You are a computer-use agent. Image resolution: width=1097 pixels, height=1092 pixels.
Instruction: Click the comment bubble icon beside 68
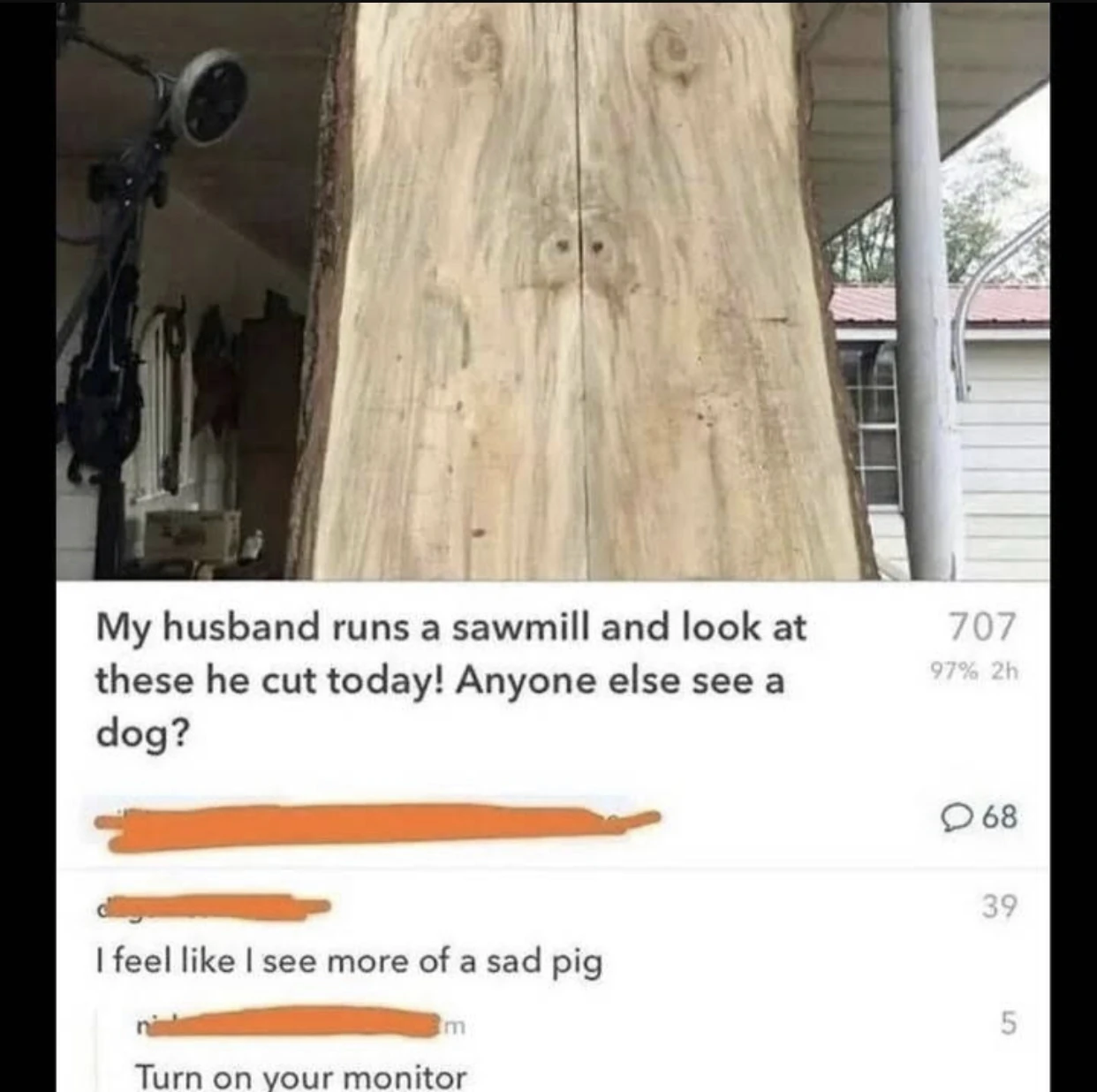[958, 816]
